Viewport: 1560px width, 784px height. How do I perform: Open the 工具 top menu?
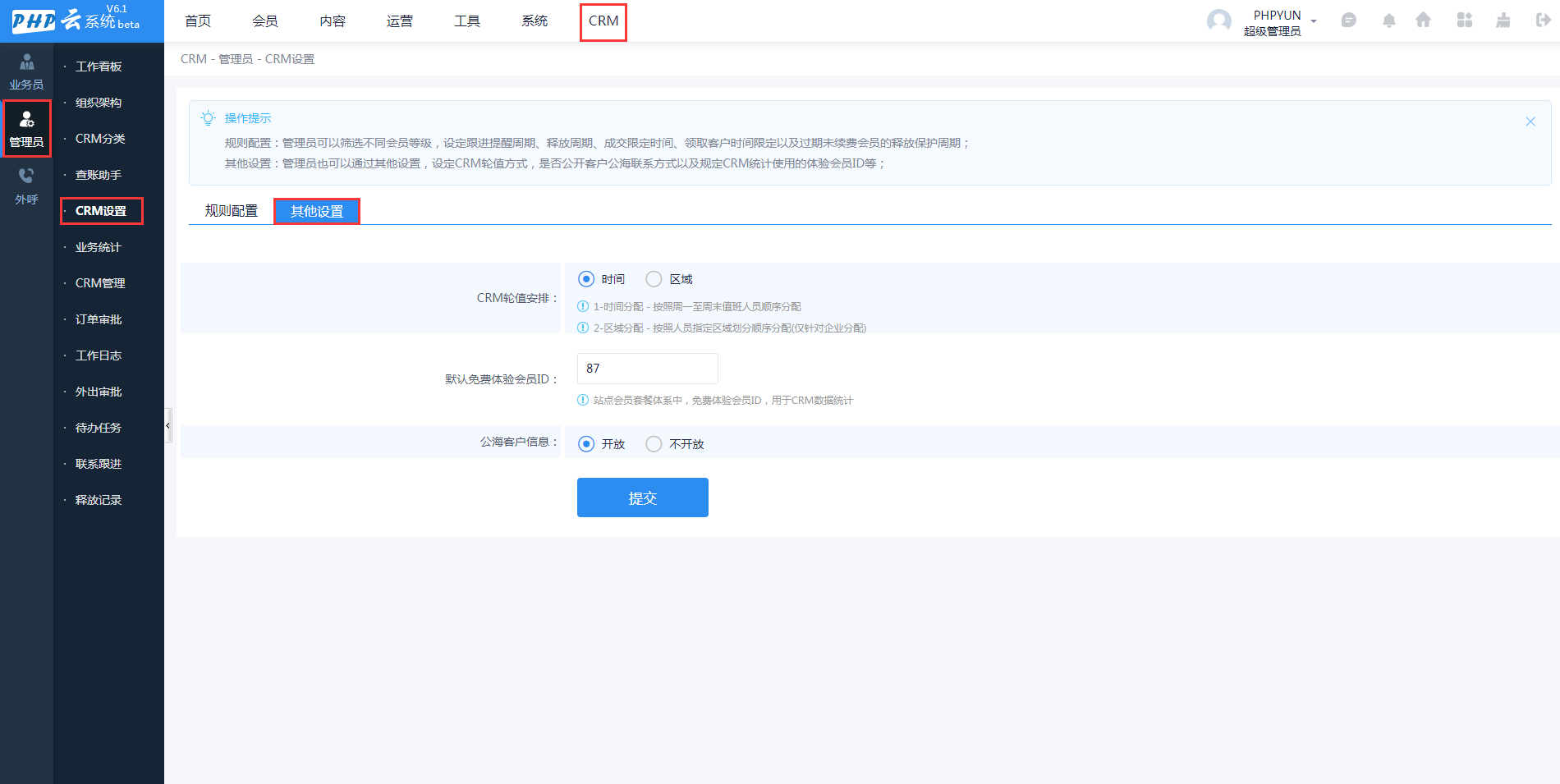coord(467,21)
